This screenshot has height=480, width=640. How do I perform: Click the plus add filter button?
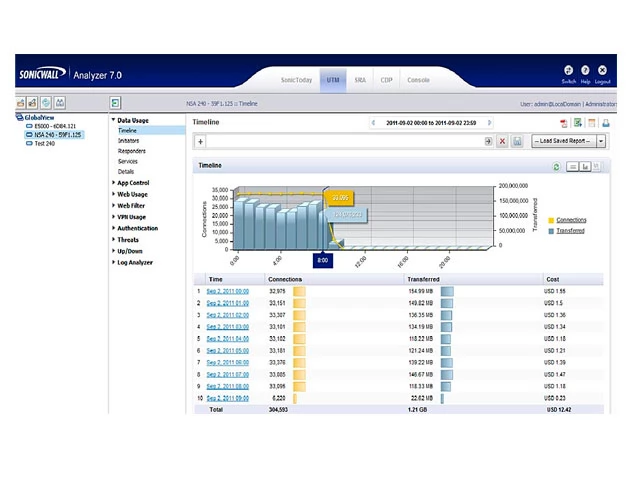pyautogui.click(x=200, y=142)
